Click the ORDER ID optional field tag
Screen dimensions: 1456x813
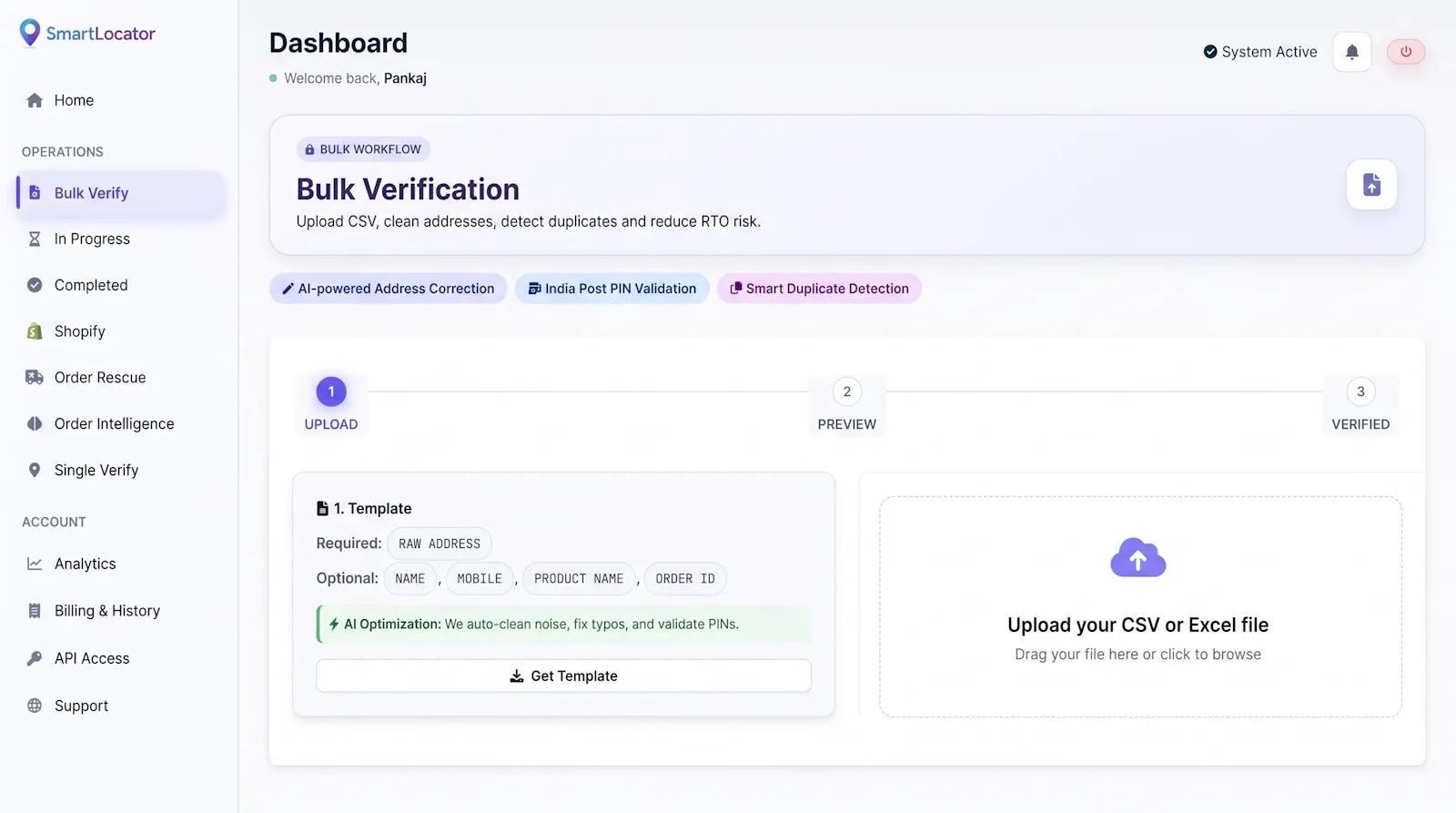(x=685, y=578)
